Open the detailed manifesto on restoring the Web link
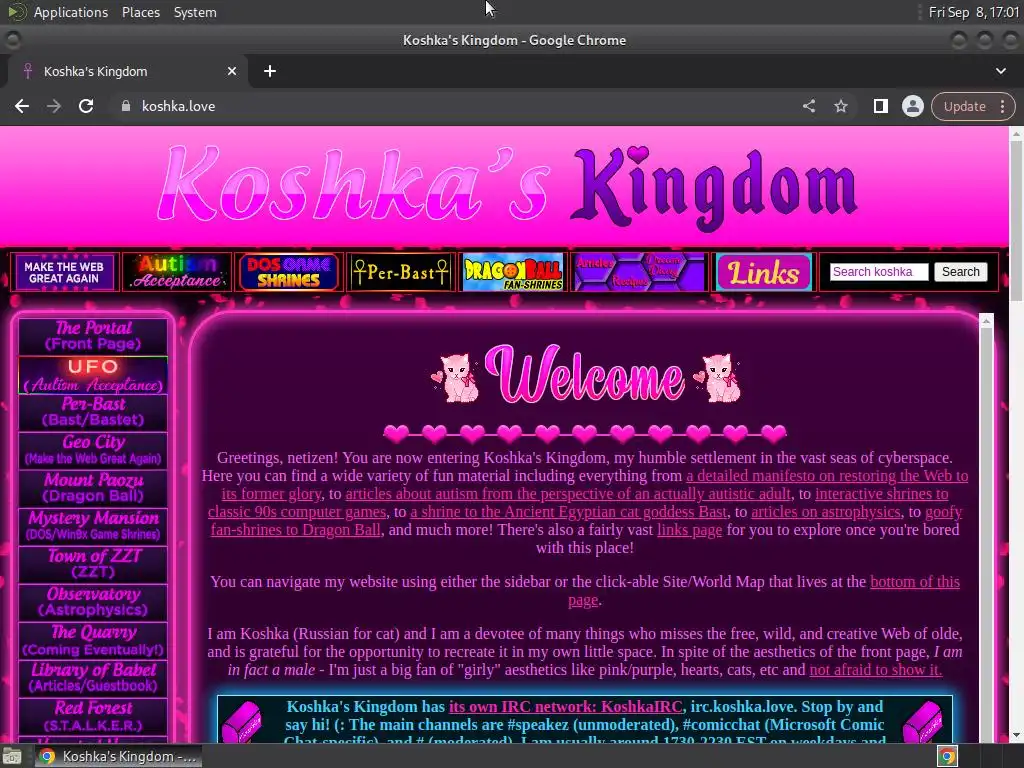 [827, 476]
